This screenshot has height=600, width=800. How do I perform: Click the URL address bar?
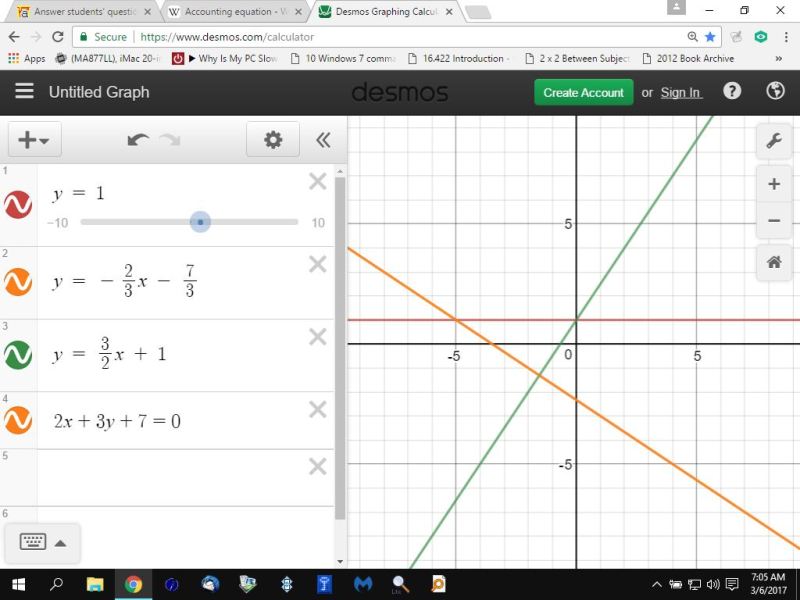tap(398, 37)
